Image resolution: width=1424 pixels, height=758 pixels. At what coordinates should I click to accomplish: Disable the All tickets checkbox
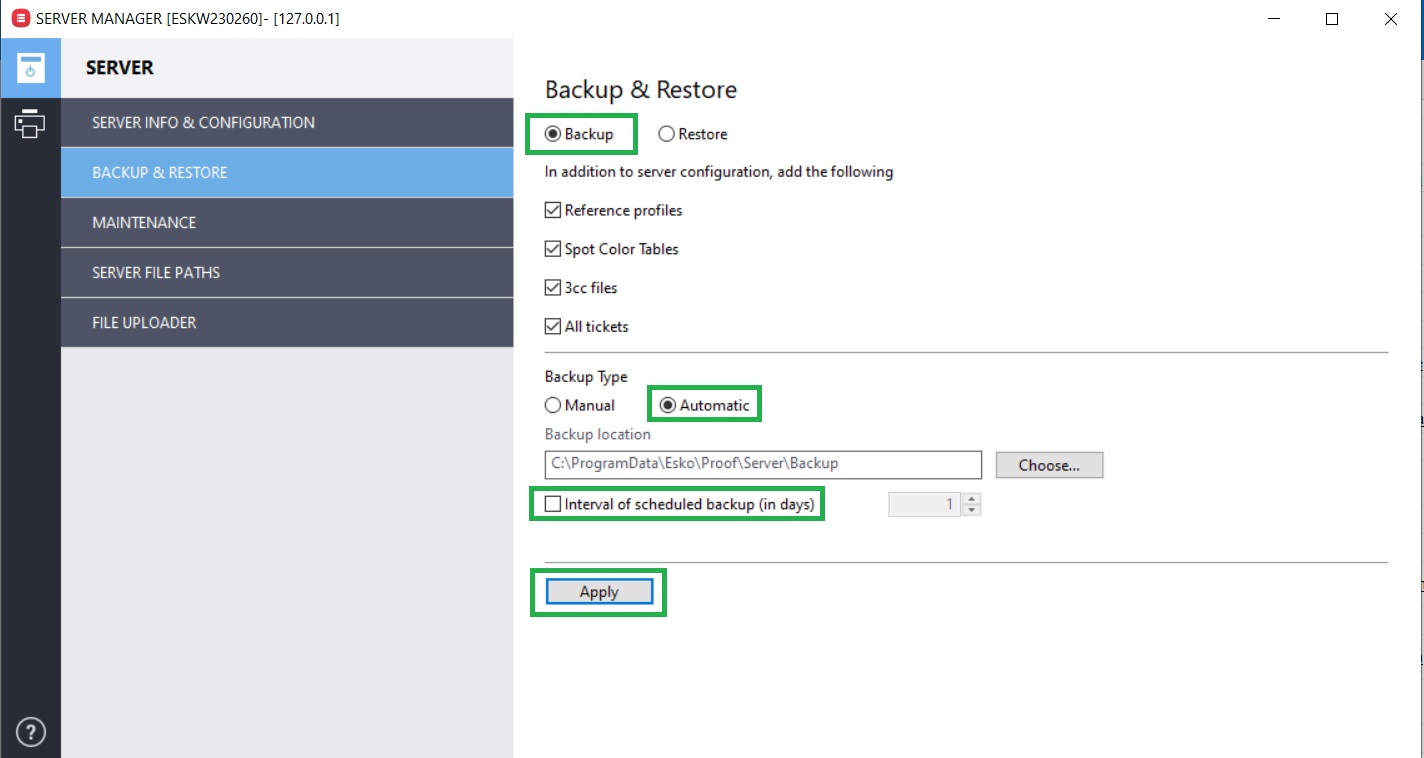[553, 326]
